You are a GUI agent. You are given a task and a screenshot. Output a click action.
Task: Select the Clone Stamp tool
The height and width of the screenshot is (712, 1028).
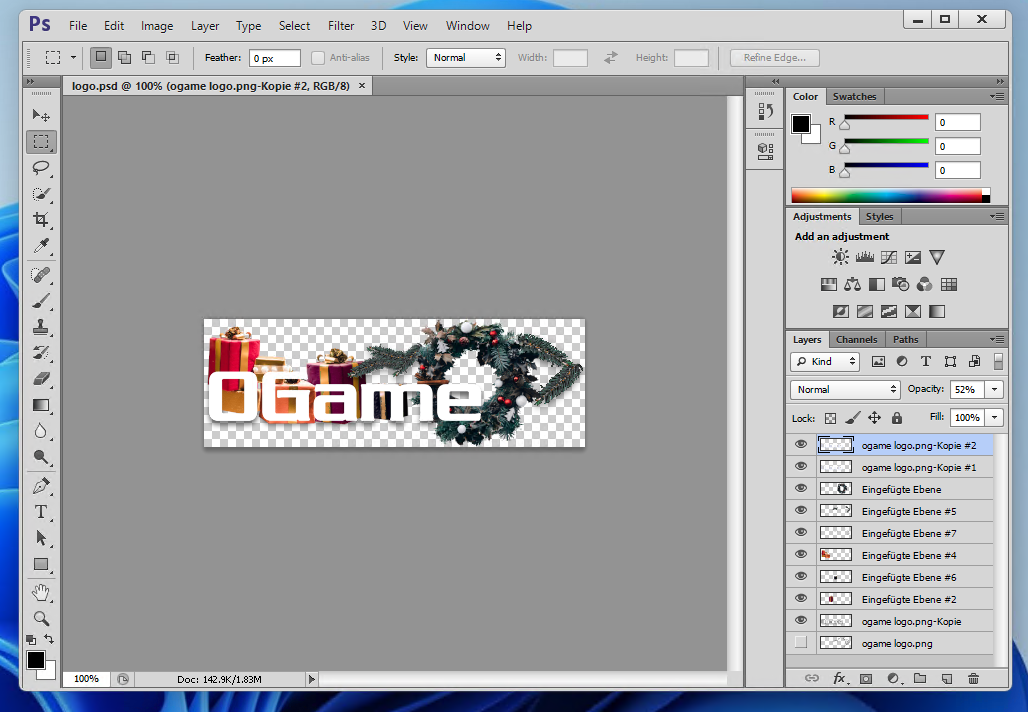pyautogui.click(x=41, y=326)
